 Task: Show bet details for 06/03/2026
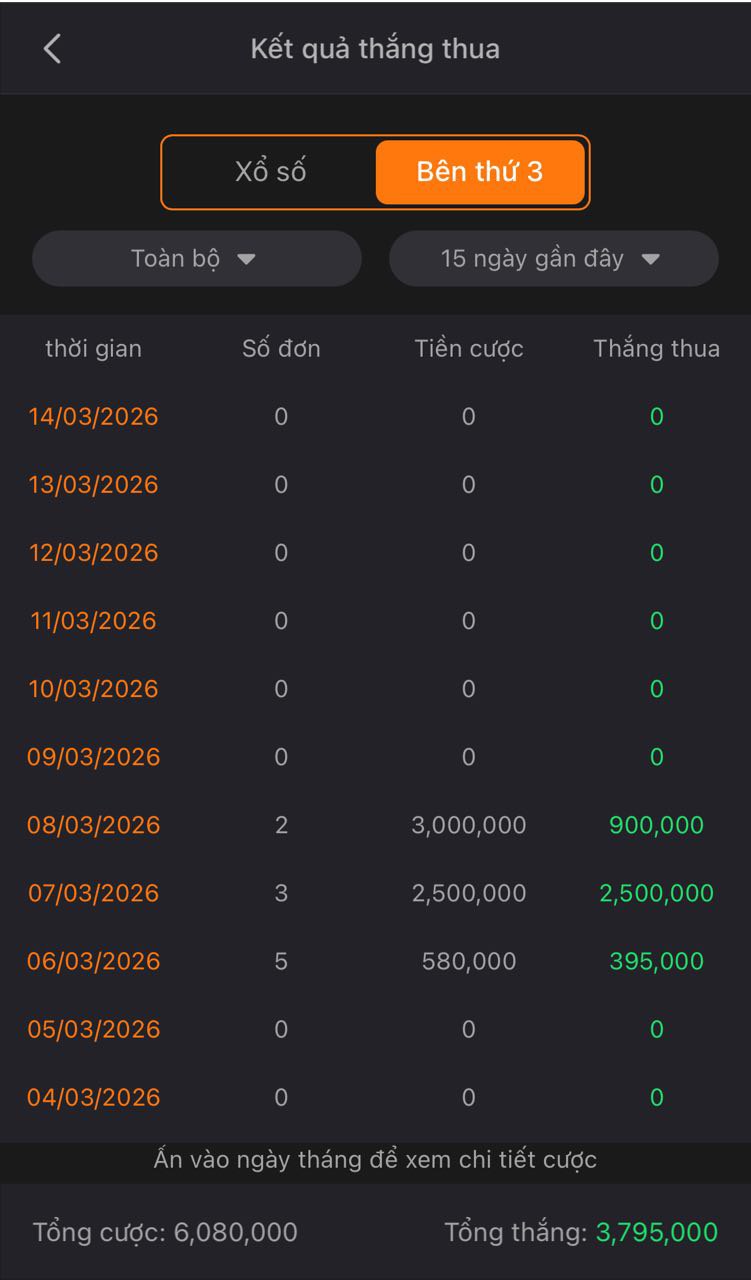click(x=93, y=961)
